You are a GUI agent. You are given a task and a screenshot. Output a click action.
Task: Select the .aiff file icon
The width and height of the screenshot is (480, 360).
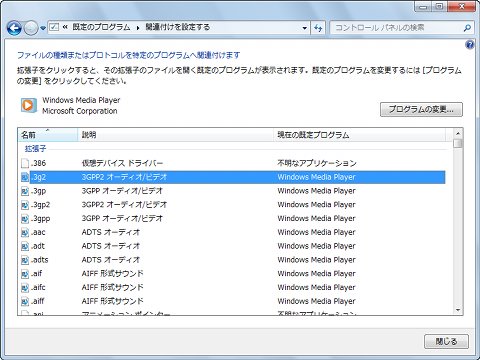click(x=25, y=301)
